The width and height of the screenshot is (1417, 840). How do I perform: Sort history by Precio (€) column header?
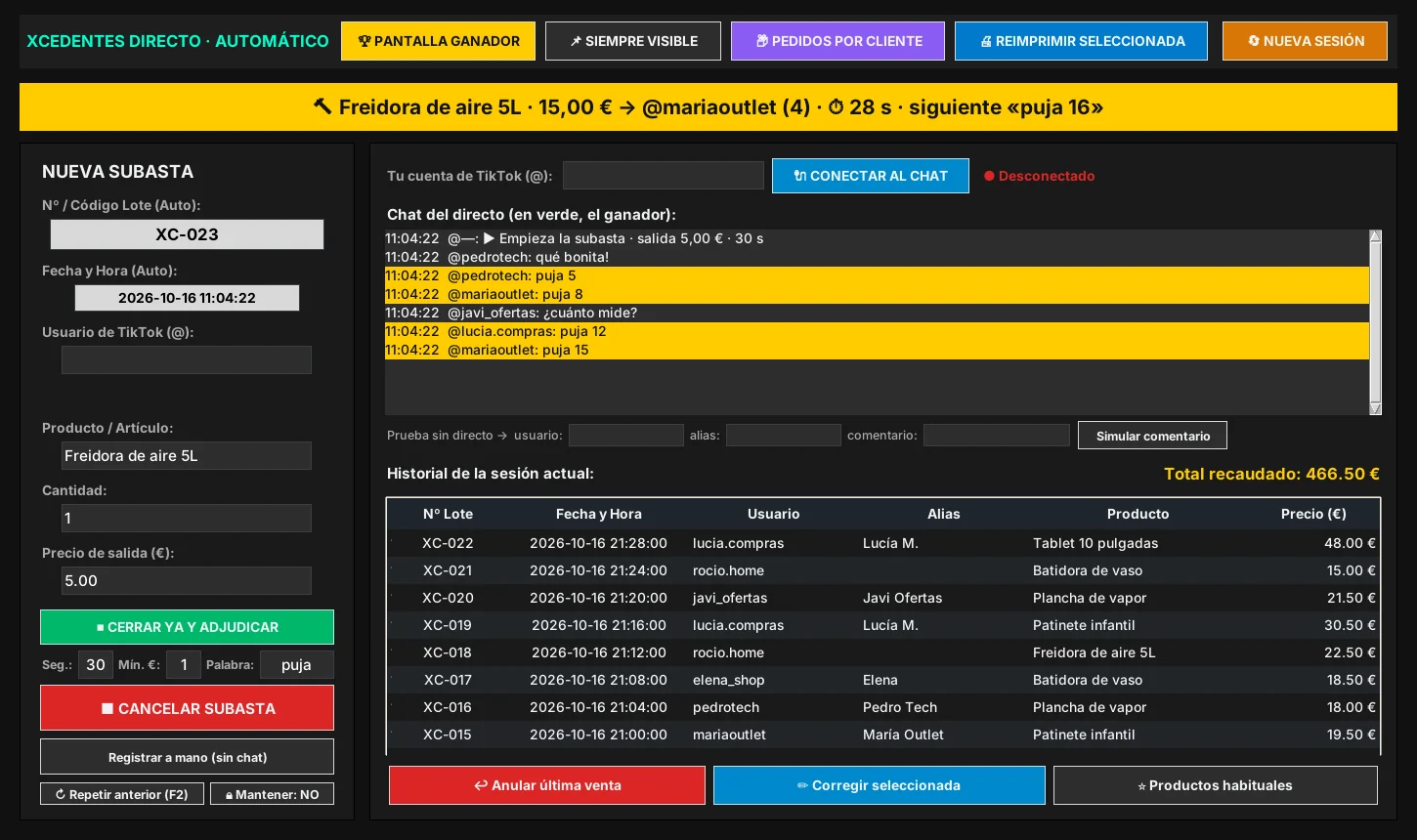tap(1313, 514)
